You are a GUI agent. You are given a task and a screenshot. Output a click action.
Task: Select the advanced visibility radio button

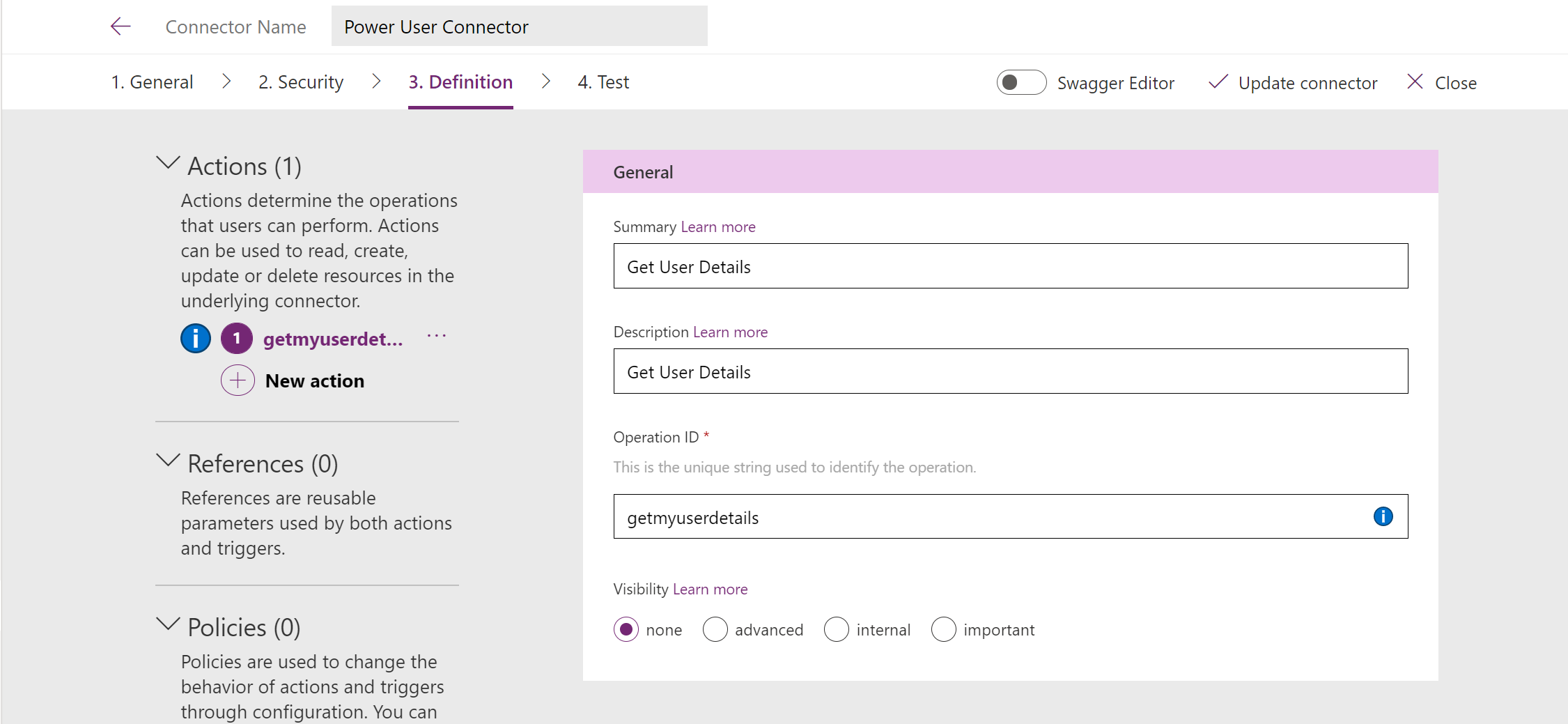(x=715, y=629)
